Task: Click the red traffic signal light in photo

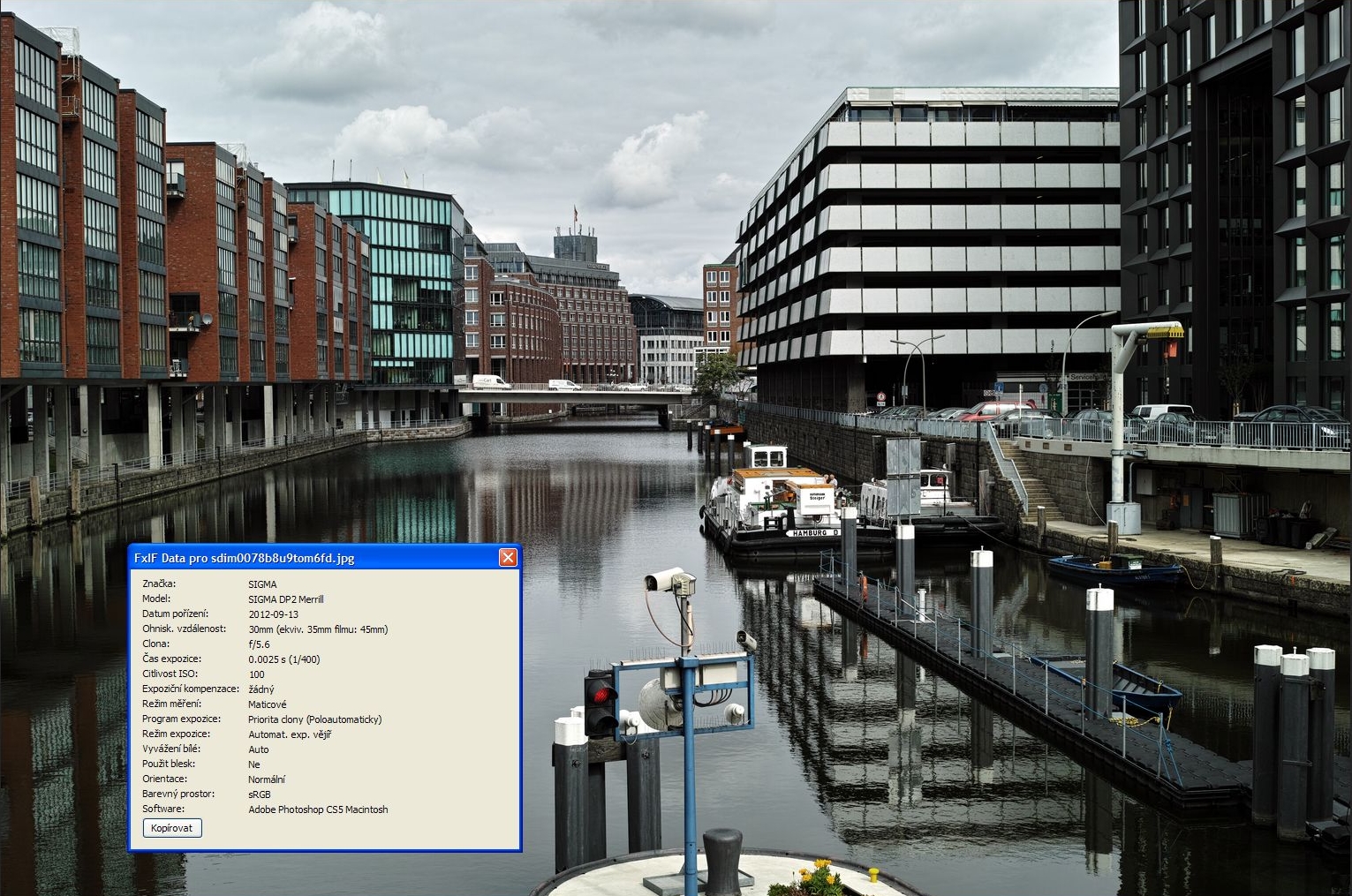Action: coord(600,695)
